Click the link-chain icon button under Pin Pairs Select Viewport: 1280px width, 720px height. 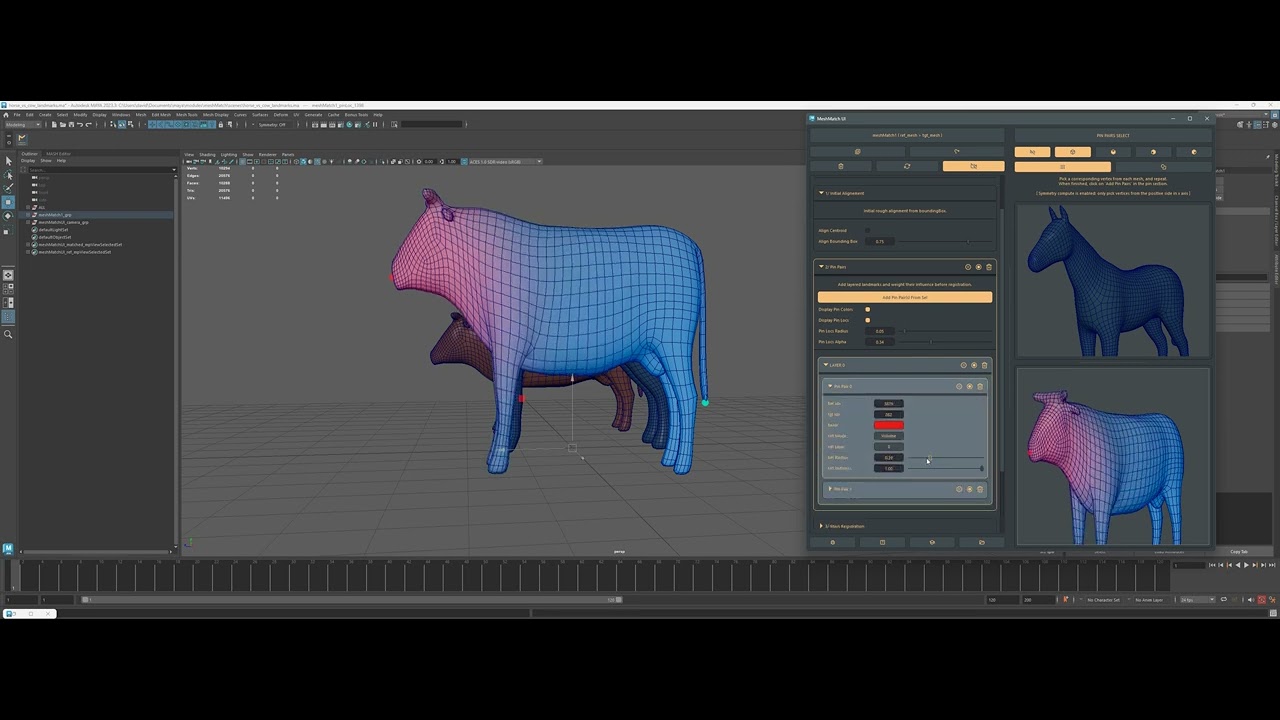[1163, 166]
